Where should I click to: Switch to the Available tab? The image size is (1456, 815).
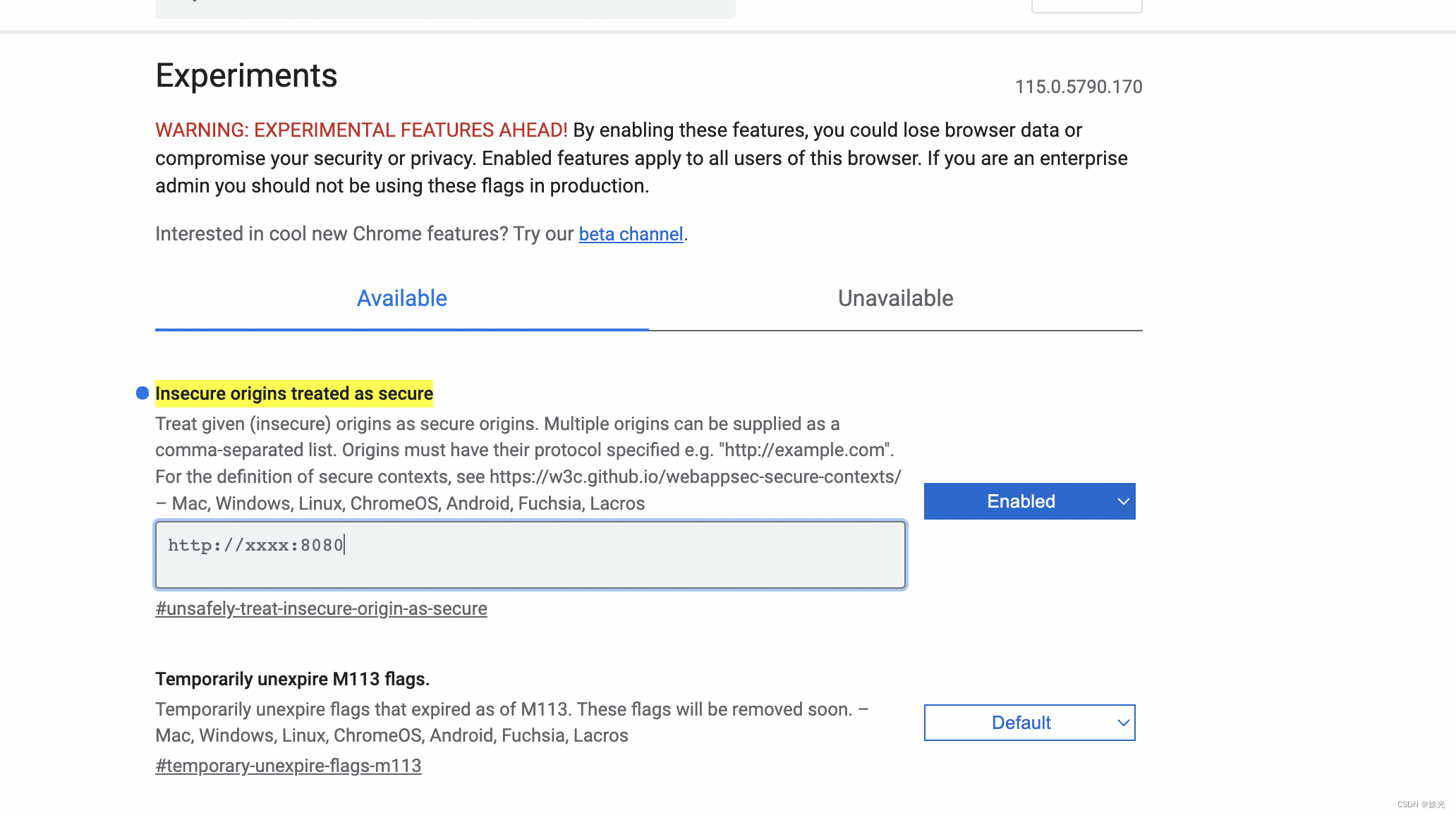pyautogui.click(x=401, y=298)
